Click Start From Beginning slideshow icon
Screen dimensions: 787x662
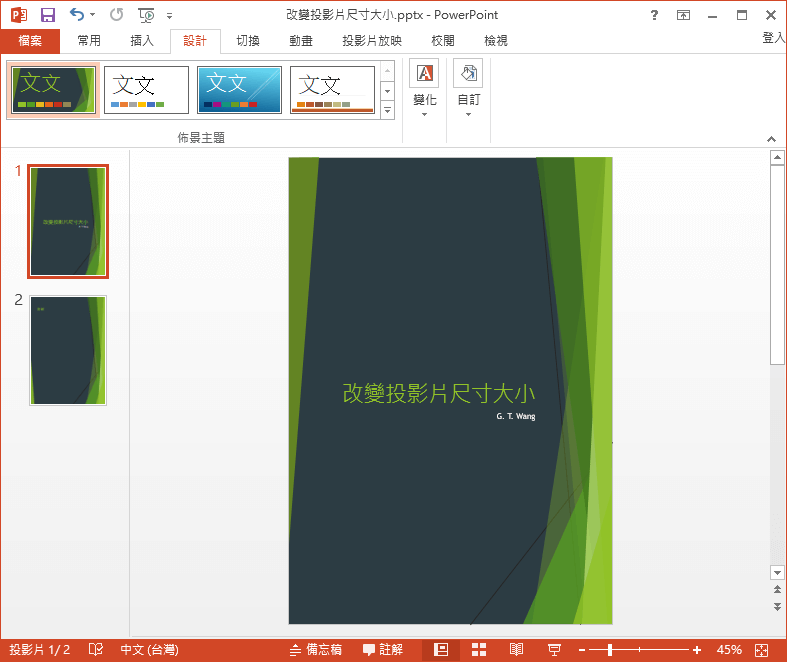pos(146,15)
